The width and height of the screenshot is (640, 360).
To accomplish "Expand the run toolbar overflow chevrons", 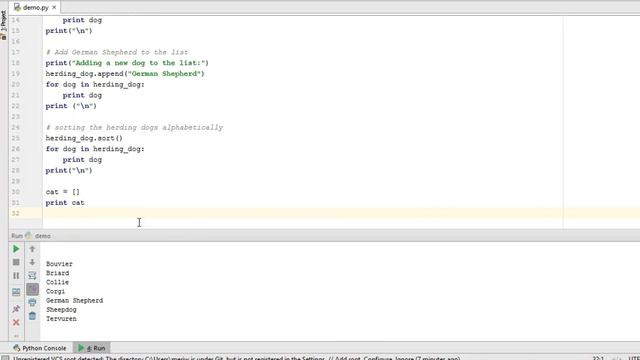I will coord(16,336).
